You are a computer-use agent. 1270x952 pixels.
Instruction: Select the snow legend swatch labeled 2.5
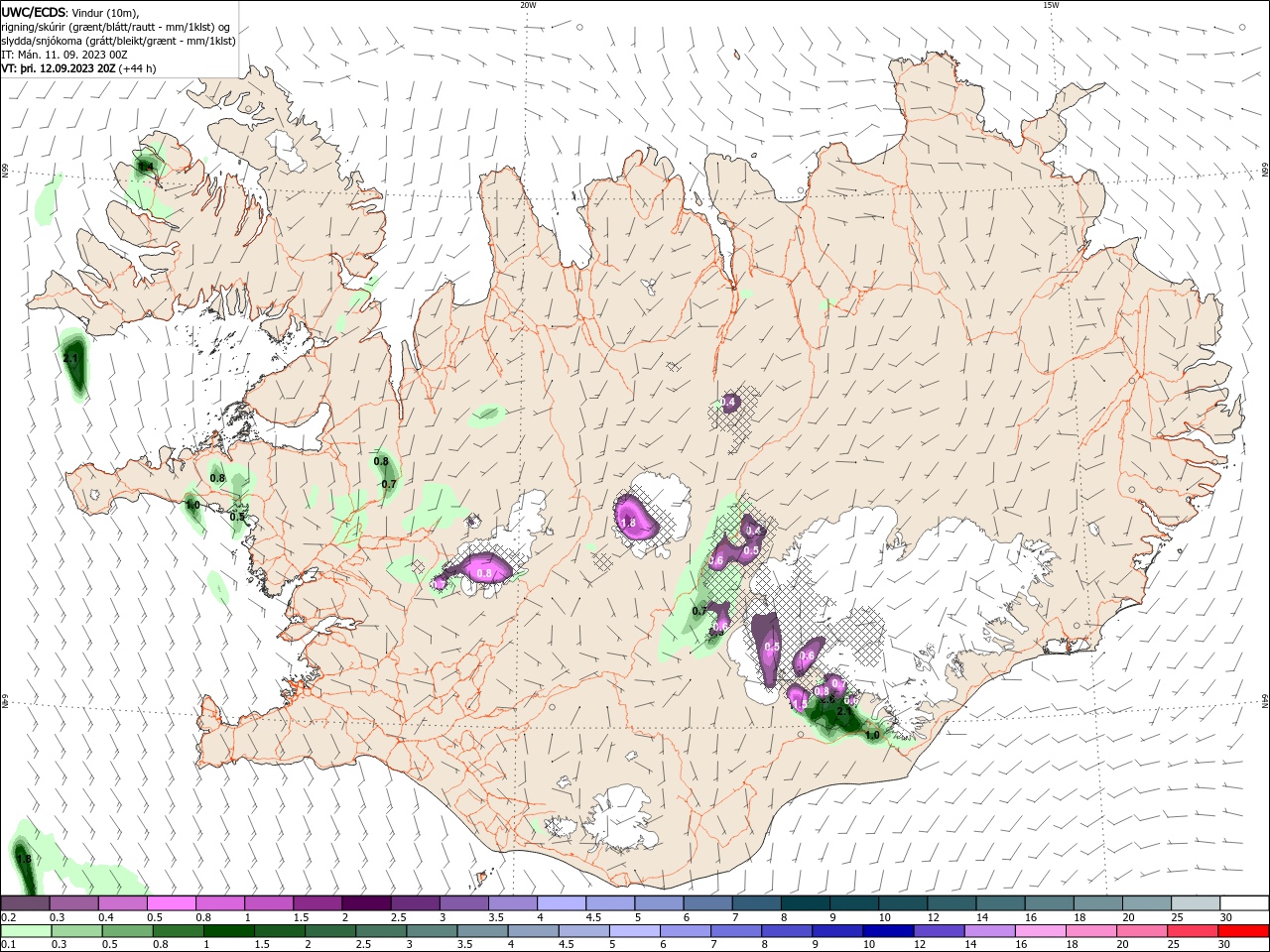(x=415, y=902)
